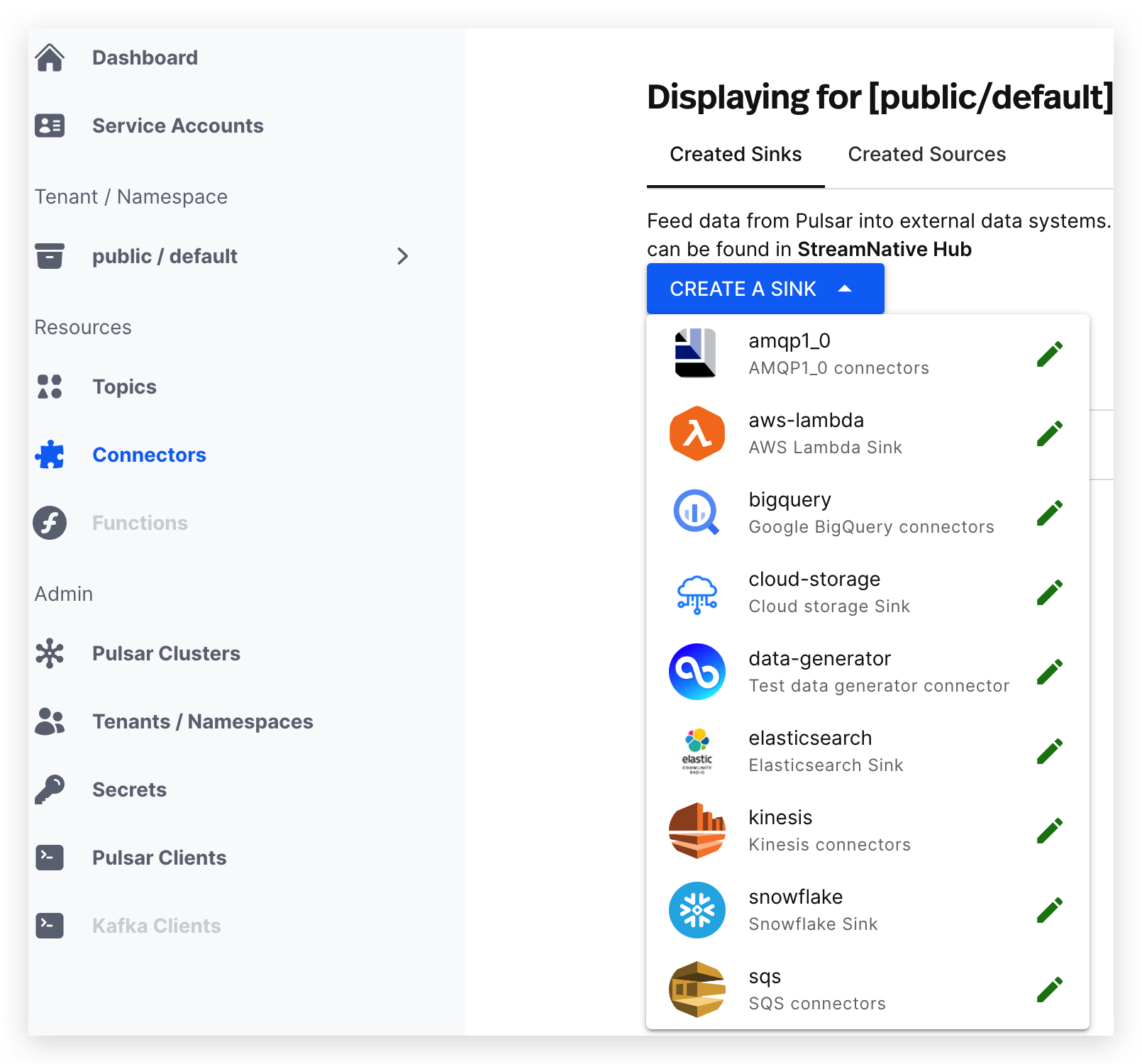Click the pencil icon for snowflake

click(x=1050, y=910)
